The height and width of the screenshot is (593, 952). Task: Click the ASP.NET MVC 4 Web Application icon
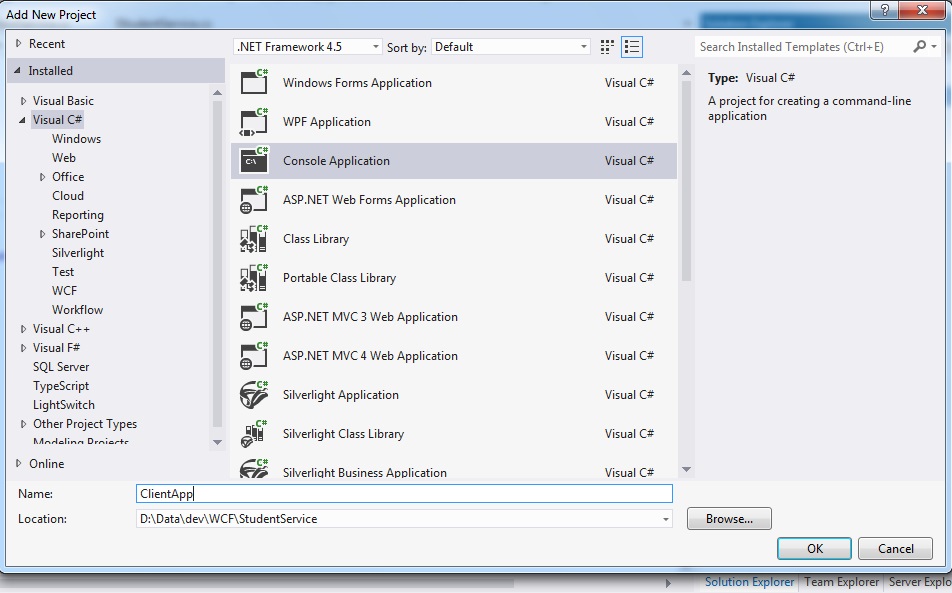254,356
